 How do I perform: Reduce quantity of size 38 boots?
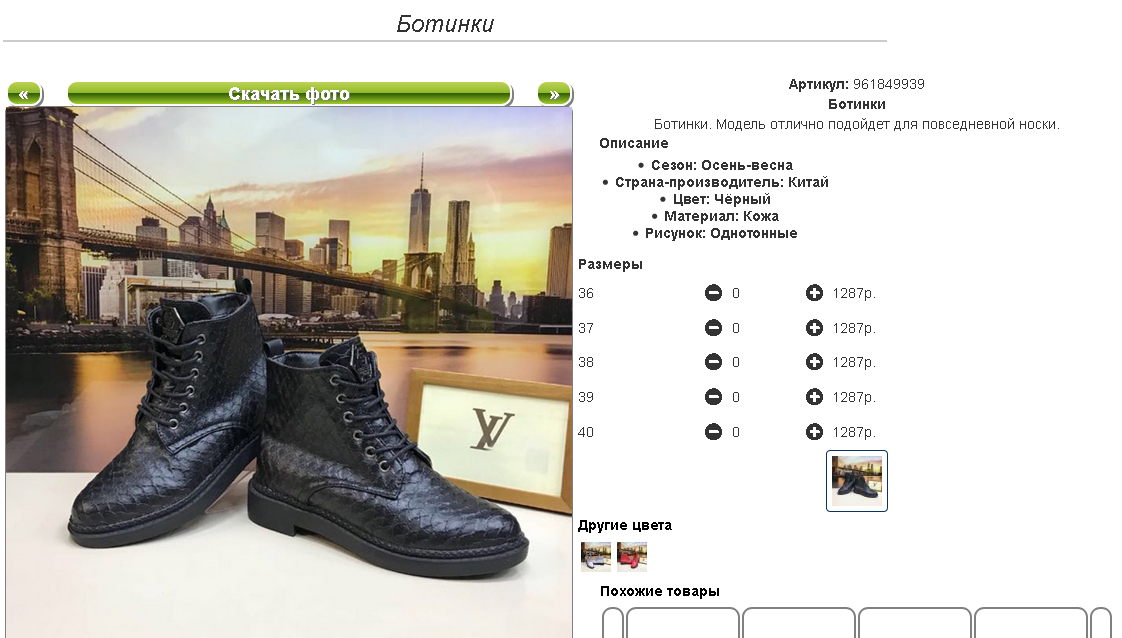[713, 362]
